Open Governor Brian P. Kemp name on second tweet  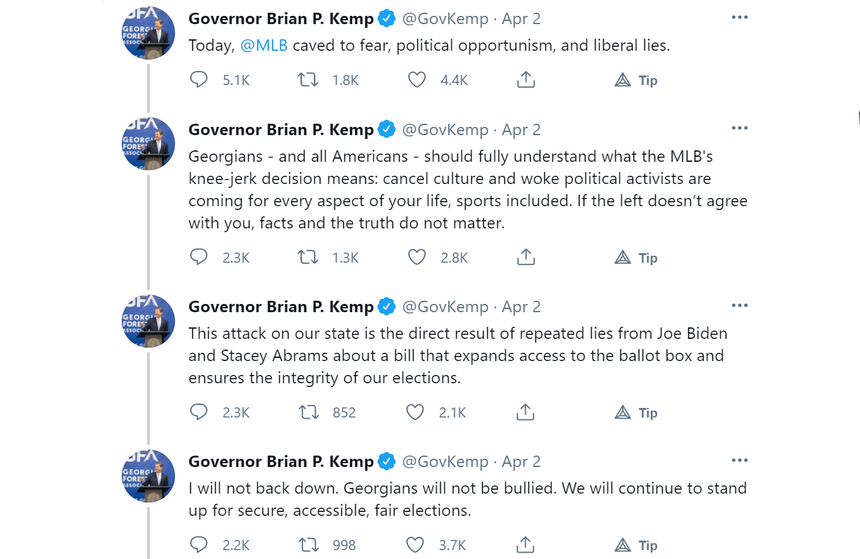(281, 129)
